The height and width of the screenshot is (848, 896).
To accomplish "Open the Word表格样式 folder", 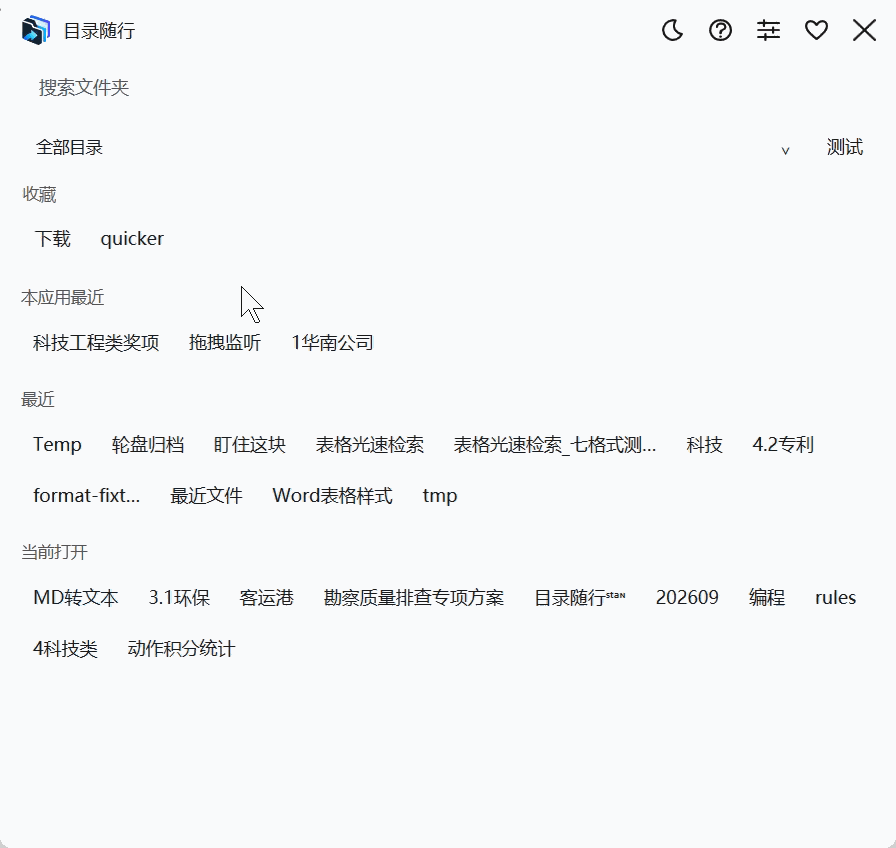I will tap(332, 495).
